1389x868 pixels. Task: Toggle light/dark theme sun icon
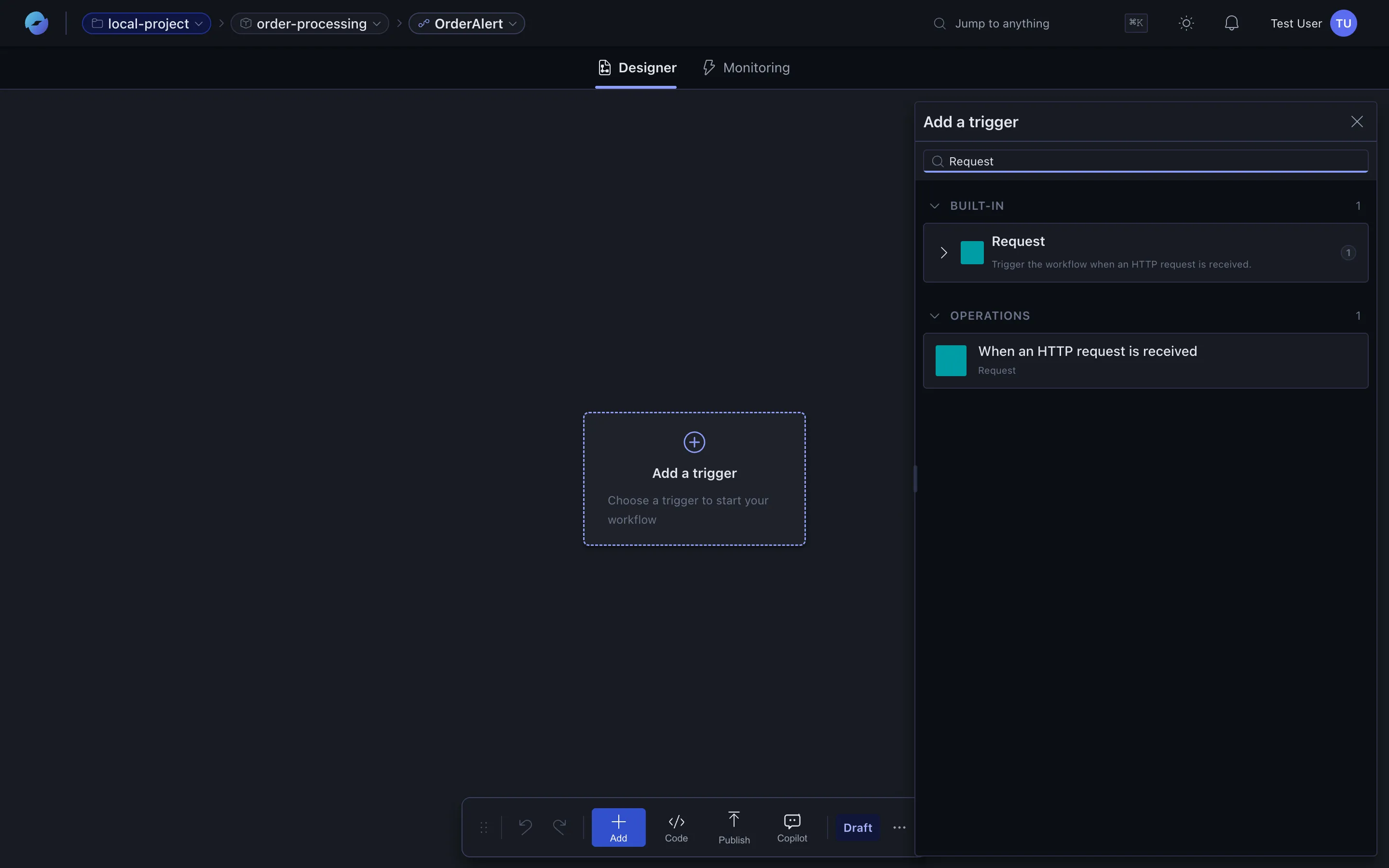1186,23
